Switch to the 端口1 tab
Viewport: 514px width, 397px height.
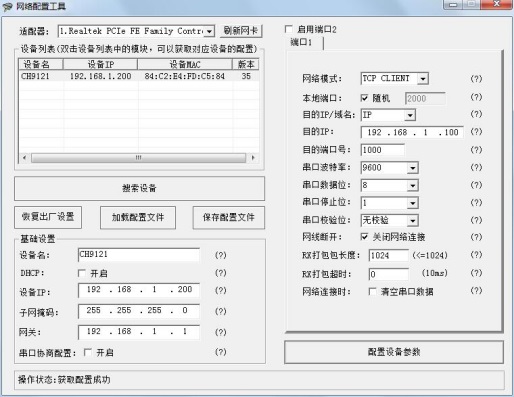point(301,42)
